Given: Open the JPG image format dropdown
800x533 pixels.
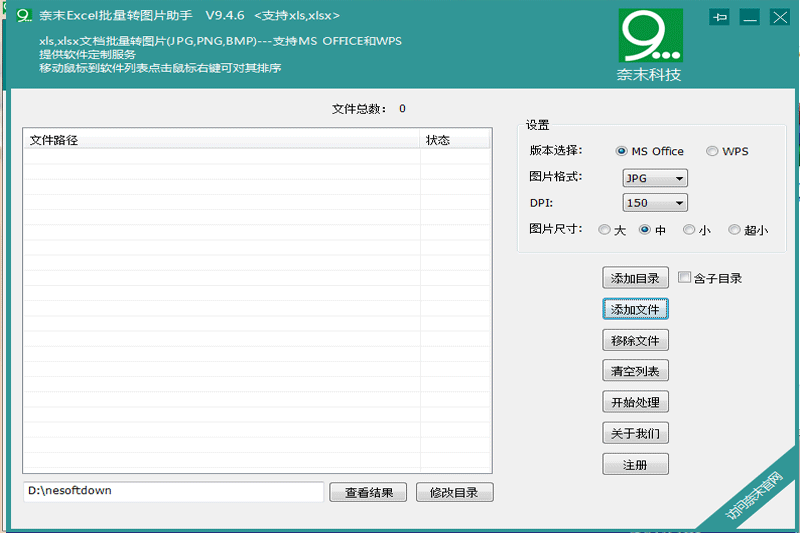Looking at the screenshot, I should tap(654, 178).
